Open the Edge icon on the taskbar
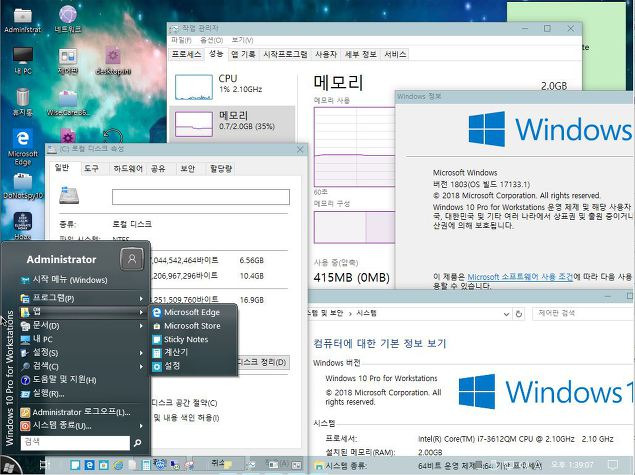The height and width of the screenshot is (475, 635). point(89,465)
